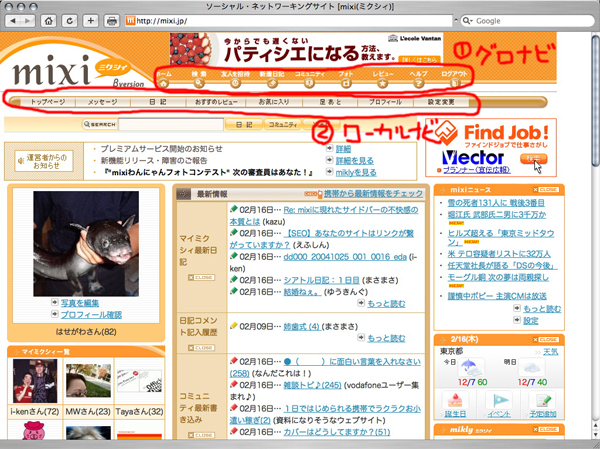Click the mixi favicon in the address bar
The image size is (600, 449).
pos(130,21)
